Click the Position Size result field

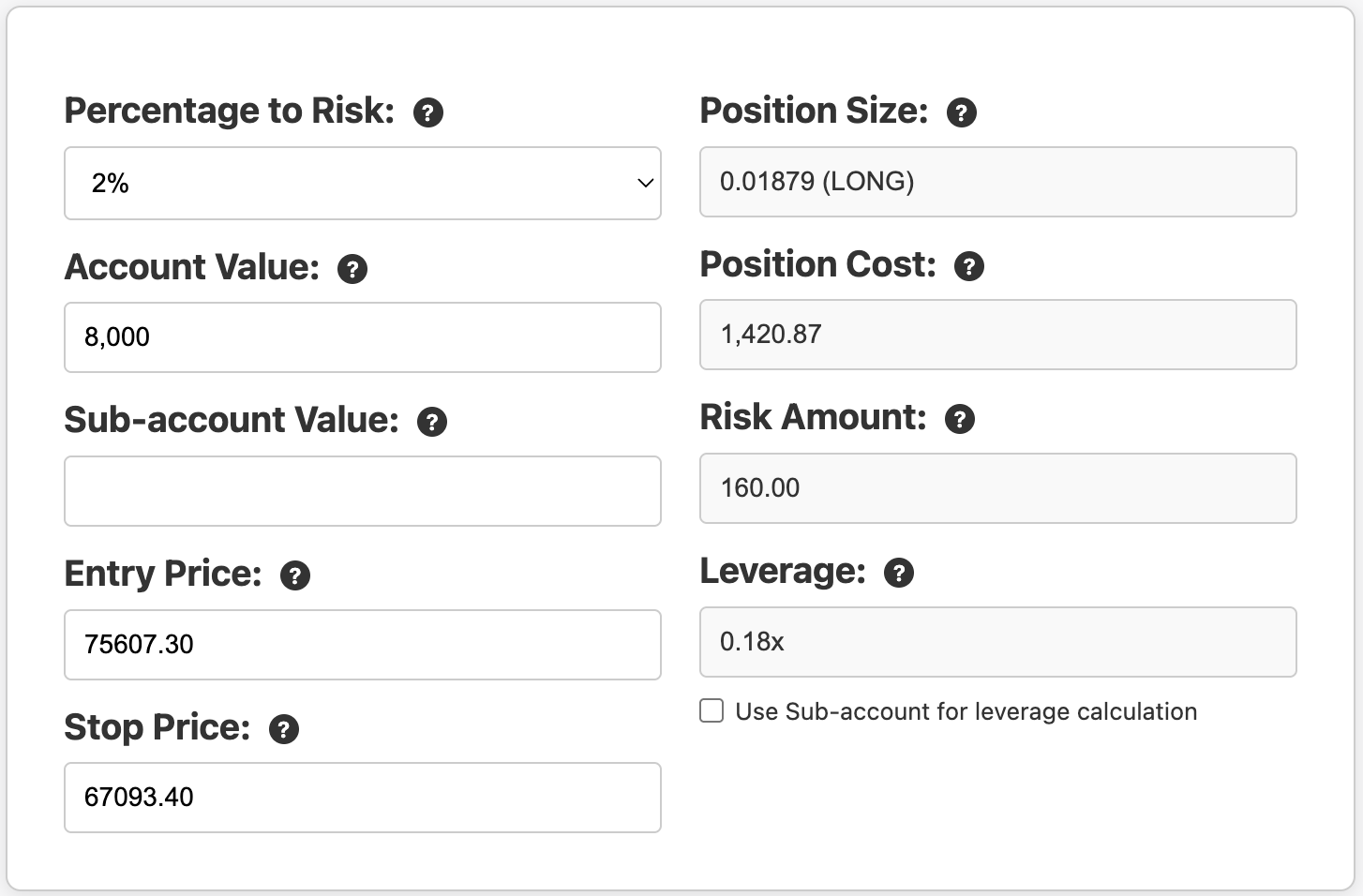coord(997,182)
